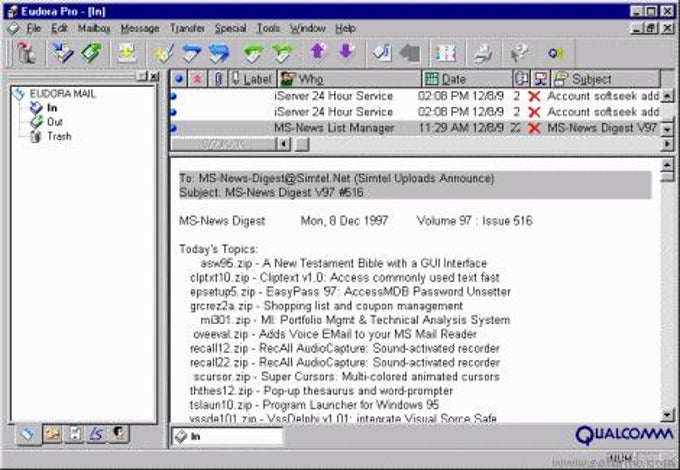Click the message list scroll-up arrow
680x470 pixels.
point(667,95)
